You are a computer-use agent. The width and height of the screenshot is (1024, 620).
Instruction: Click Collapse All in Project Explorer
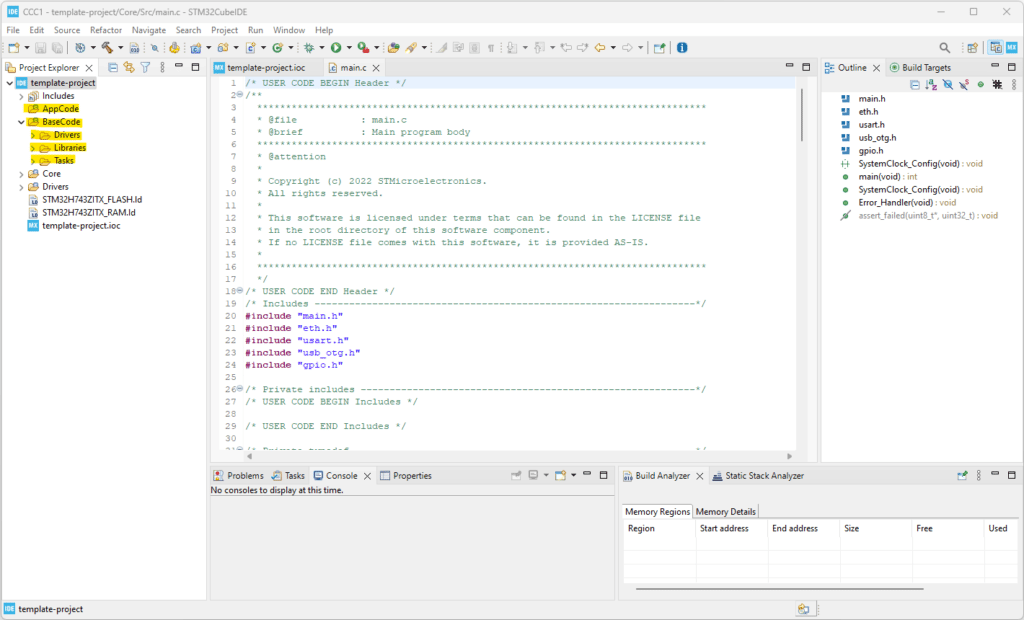112,67
